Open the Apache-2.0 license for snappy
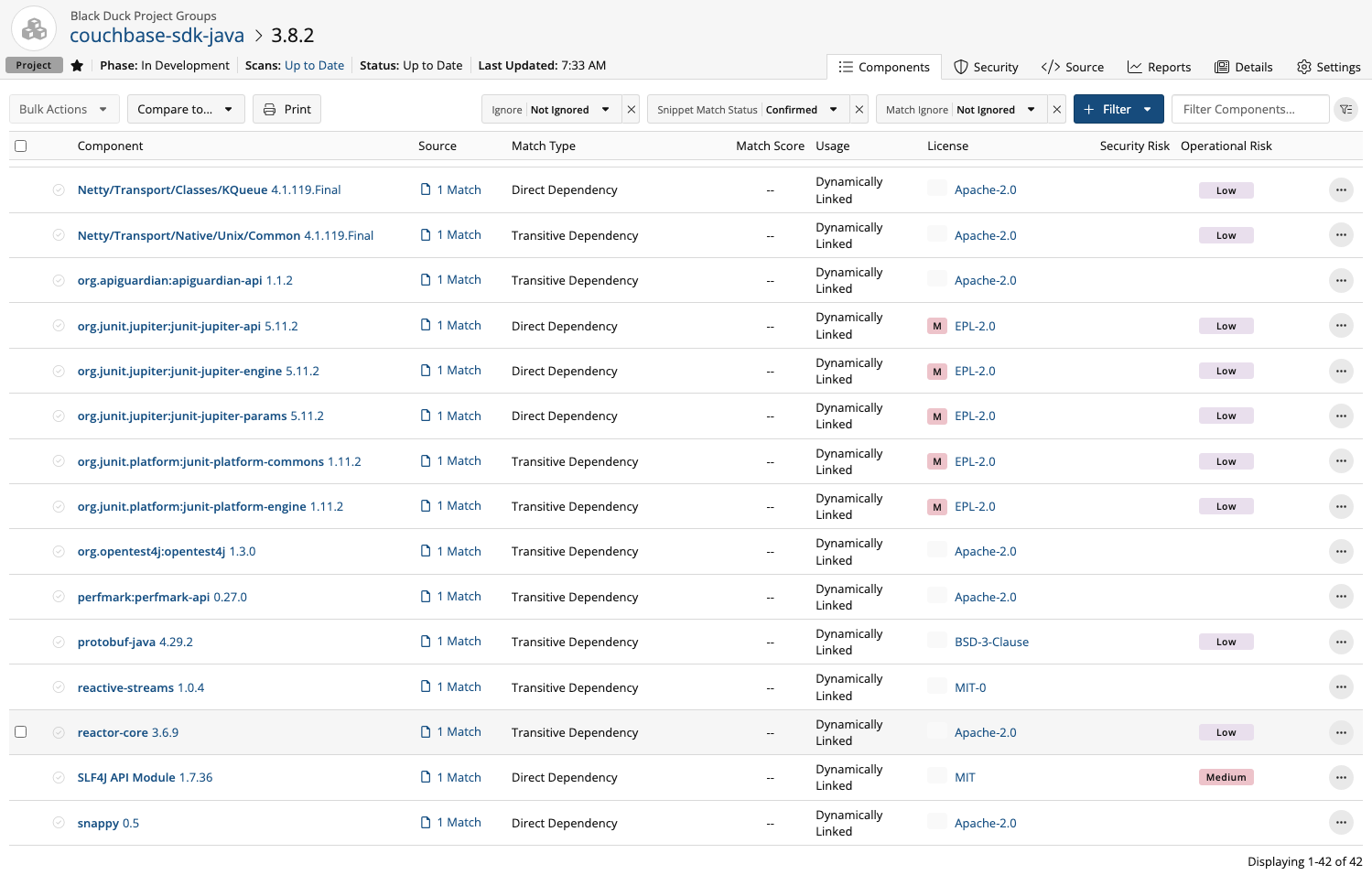 pos(985,824)
